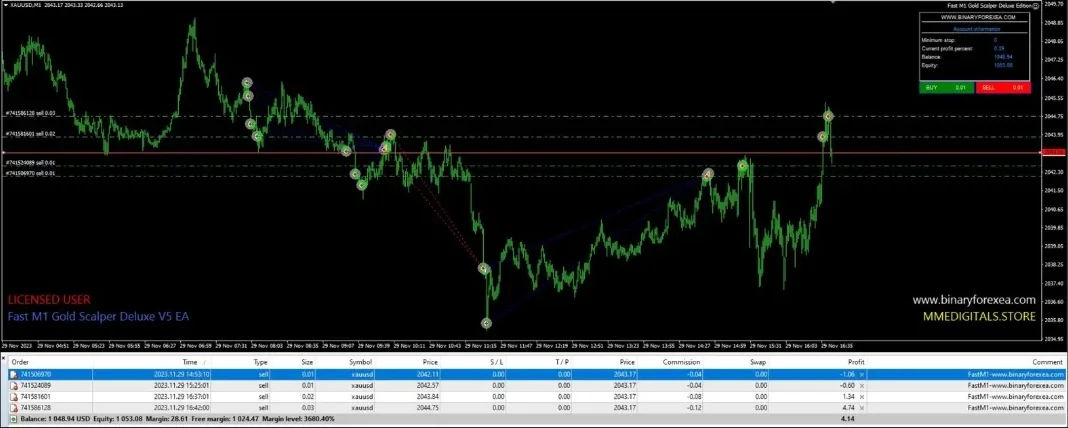Viewport: 1068px width, 428px height.
Task: Click the order icon for ticket 741506970
Action: pos(13,374)
